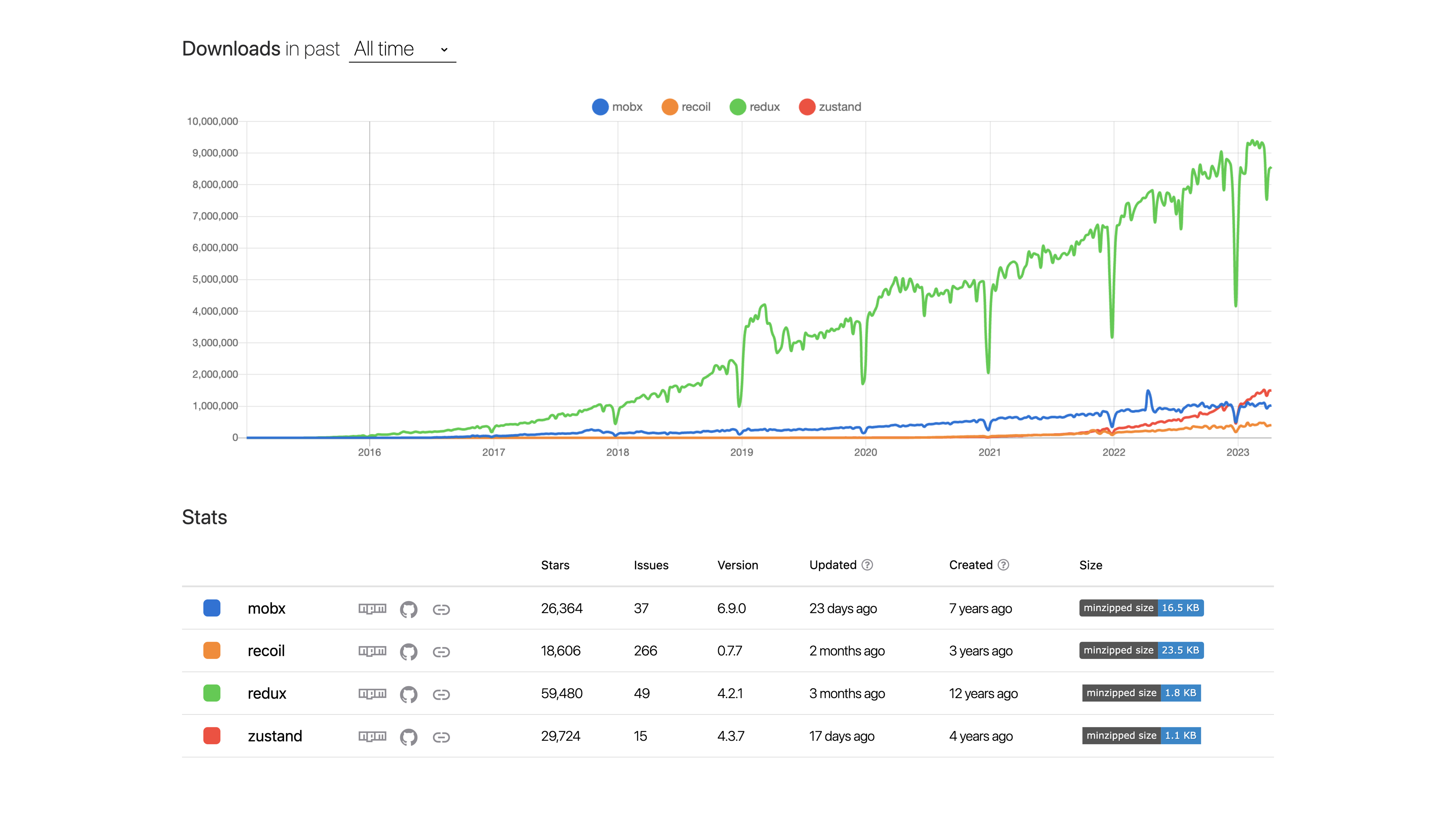Open recoil npm package page icon
Viewport: 1456px width, 819px height.
[x=372, y=651]
